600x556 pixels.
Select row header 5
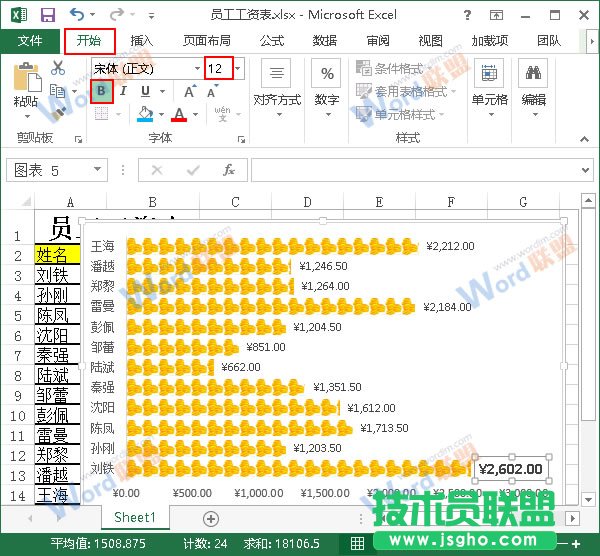pos(18,316)
